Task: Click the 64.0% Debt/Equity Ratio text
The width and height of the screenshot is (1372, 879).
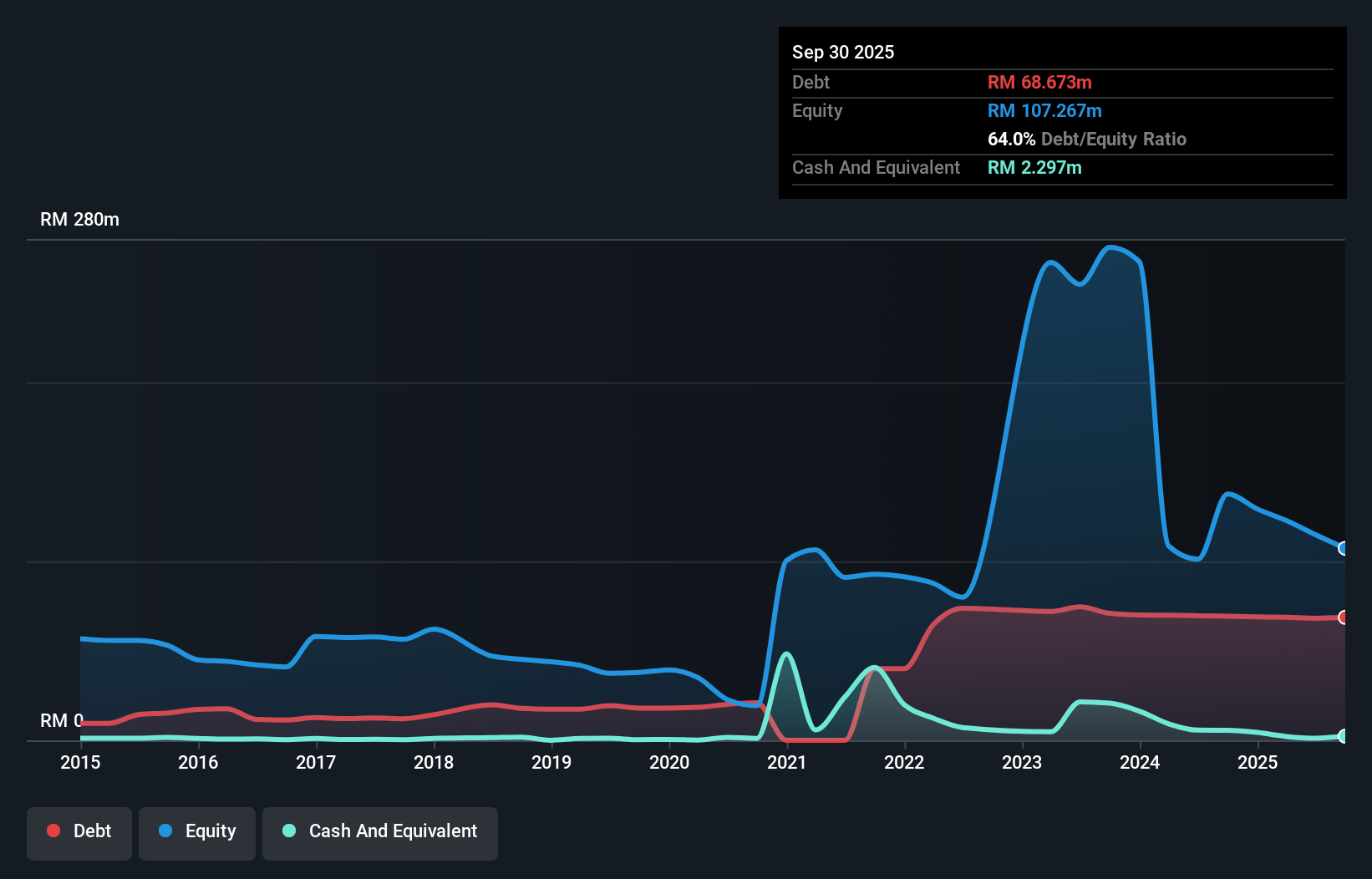Action: pos(1087,139)
